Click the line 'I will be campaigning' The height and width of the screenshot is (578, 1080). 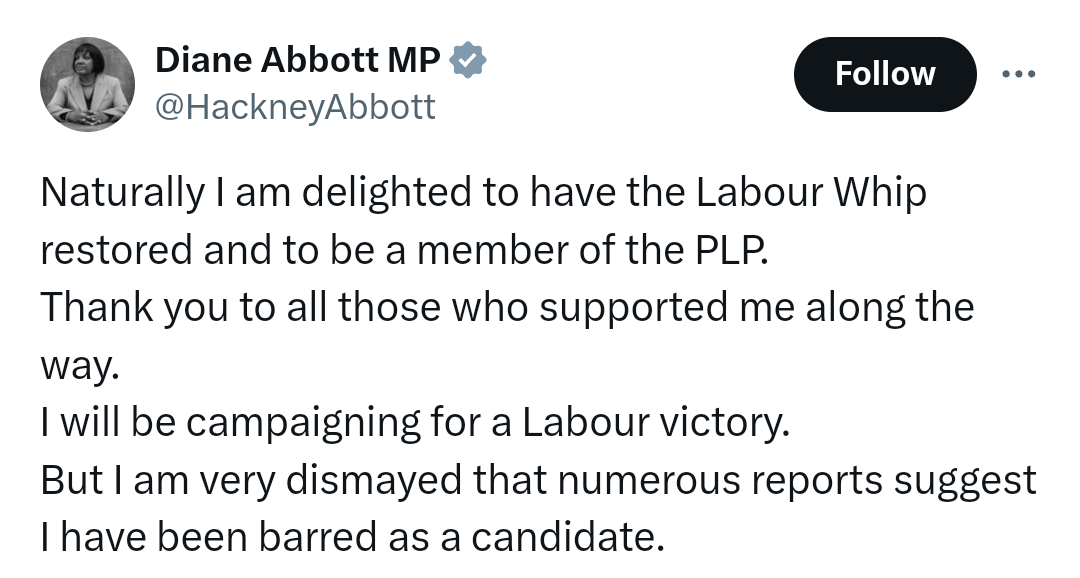click(415, 422)
